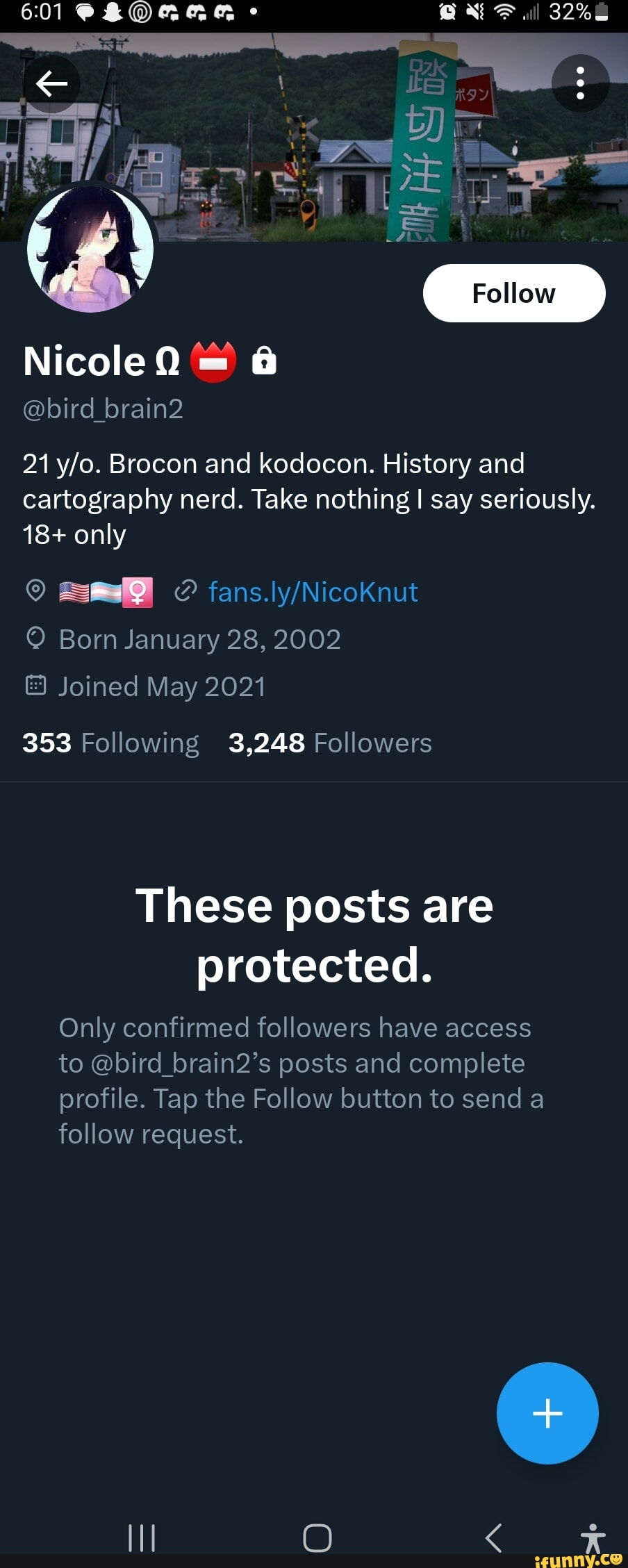Image resolution: width=628 pixels, height=1568 pixels.
Task: Click the calendar icon beside Joined May 2021
Action: point(35,686)
